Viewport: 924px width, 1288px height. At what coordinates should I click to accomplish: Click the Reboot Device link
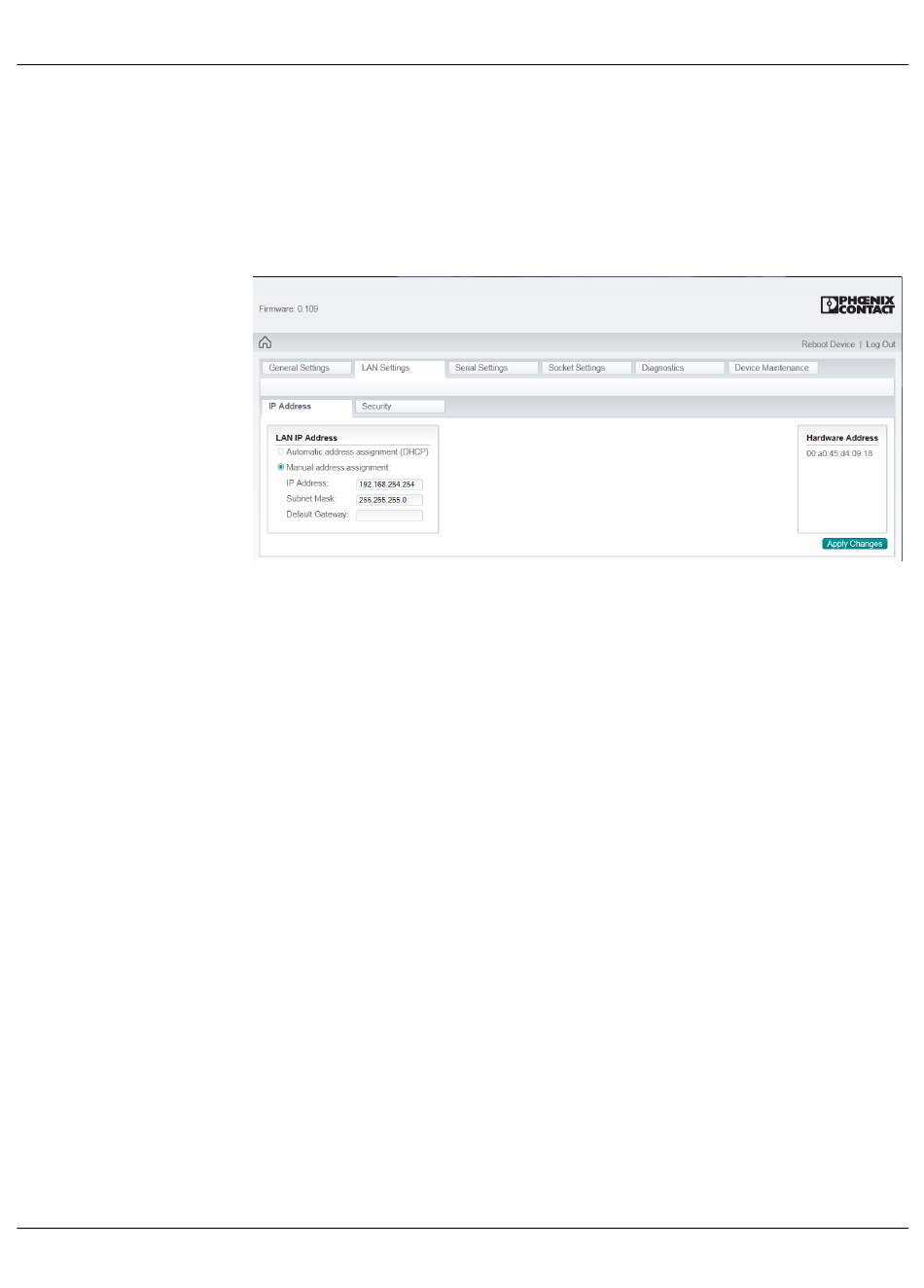click(828, 344)
